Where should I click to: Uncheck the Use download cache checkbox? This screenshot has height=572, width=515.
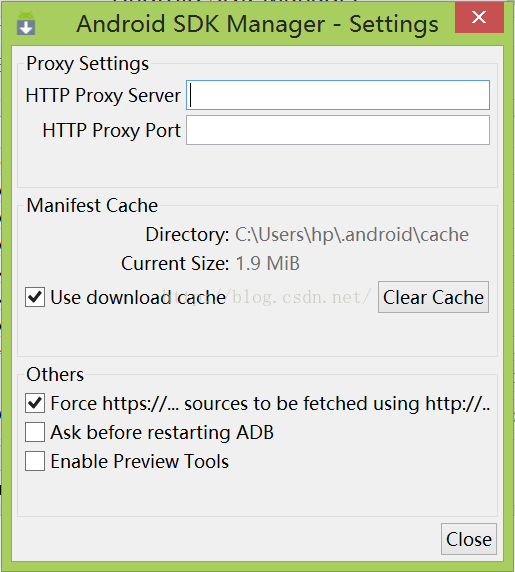click(x=35, y=297)
